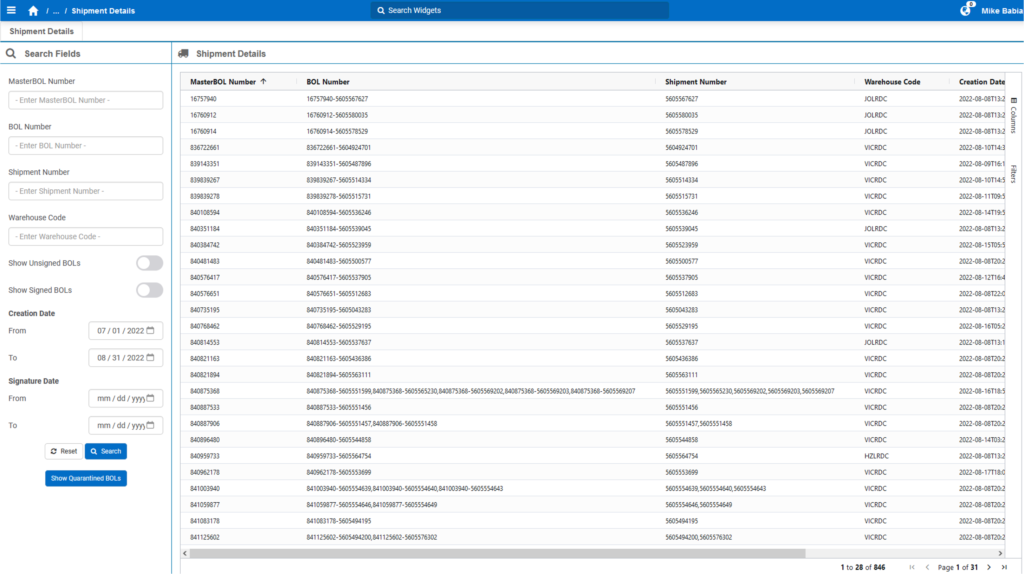Sort by Shipment Number column header
The image size is (1024, 574).
pos(696,82)
